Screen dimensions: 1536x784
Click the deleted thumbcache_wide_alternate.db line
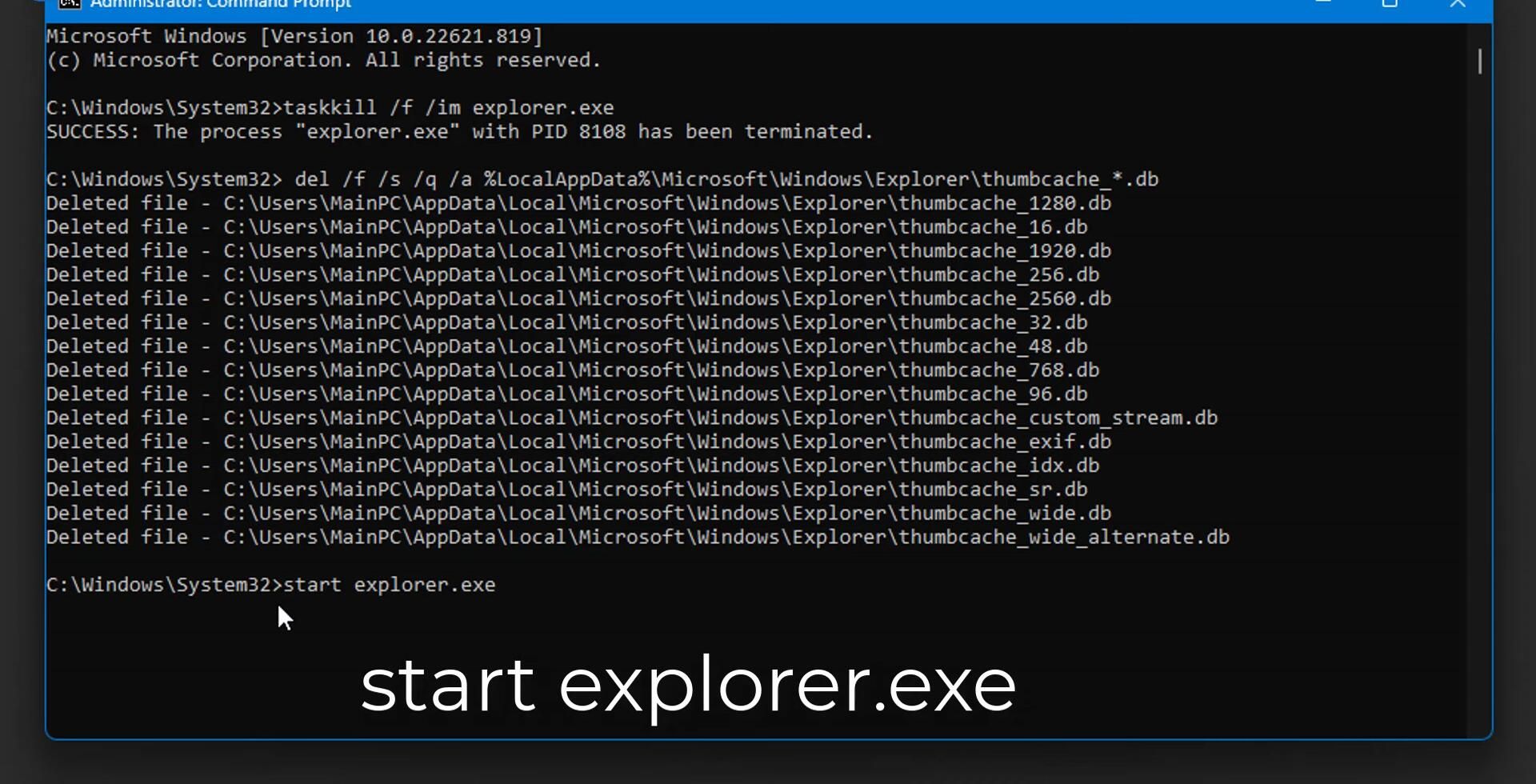point(638,537)
